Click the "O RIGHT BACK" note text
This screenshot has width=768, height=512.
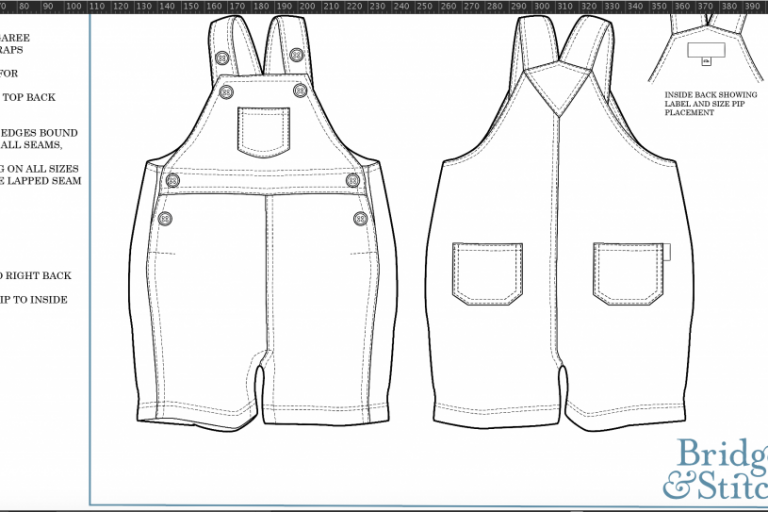[x=36, y=275]
